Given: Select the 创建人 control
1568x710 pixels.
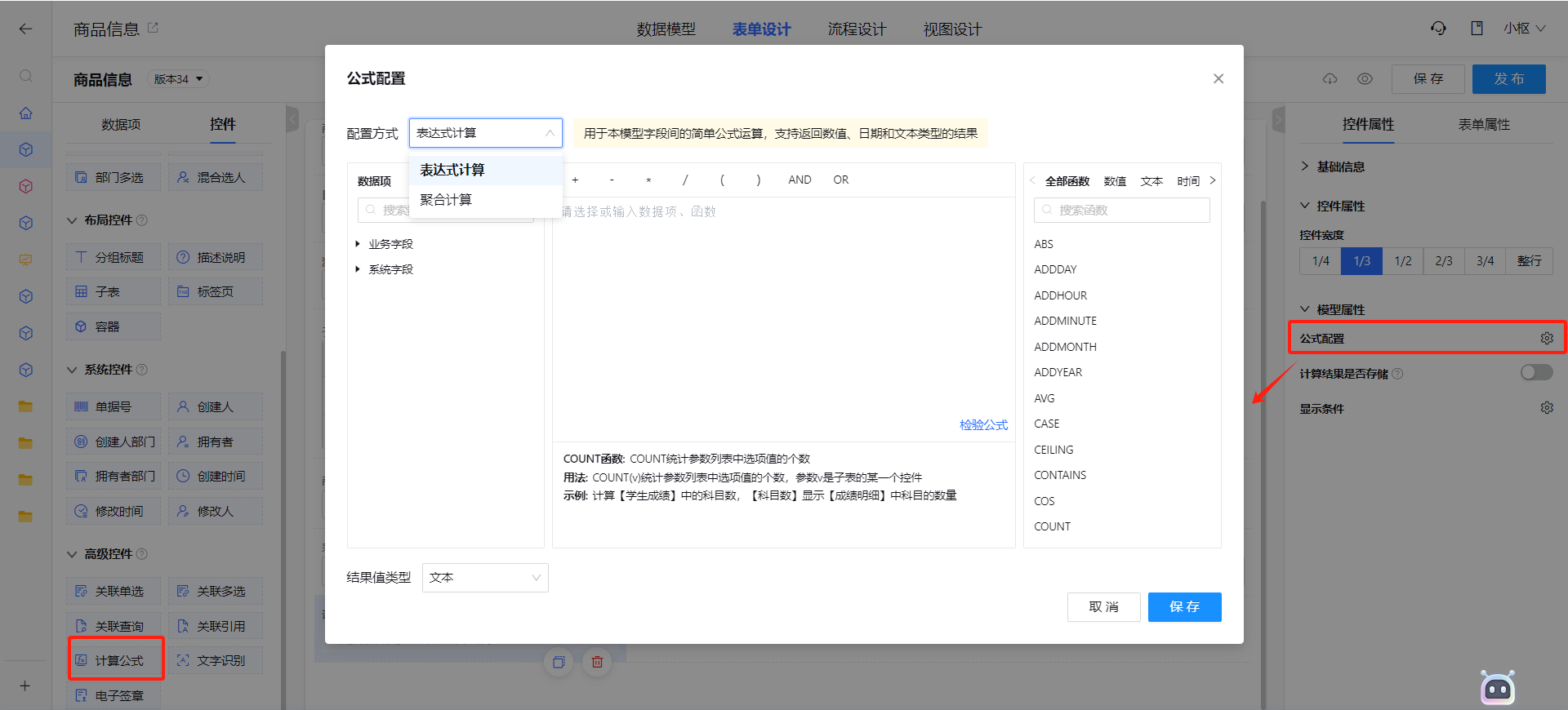Looking at the screenshot, I should coord(216,406).
